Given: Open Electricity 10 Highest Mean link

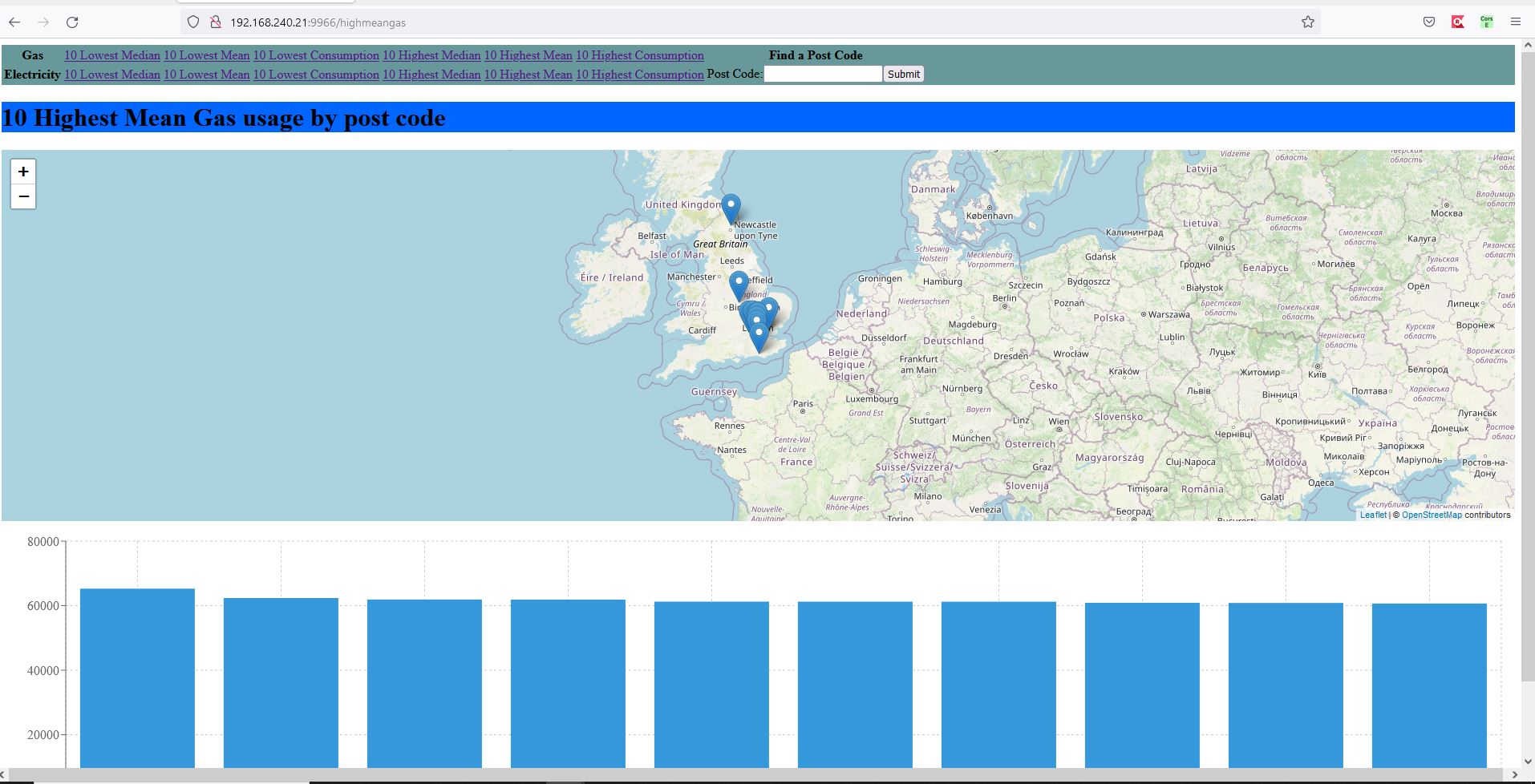Looking at the screenshot, I should (x=529, y=75).
